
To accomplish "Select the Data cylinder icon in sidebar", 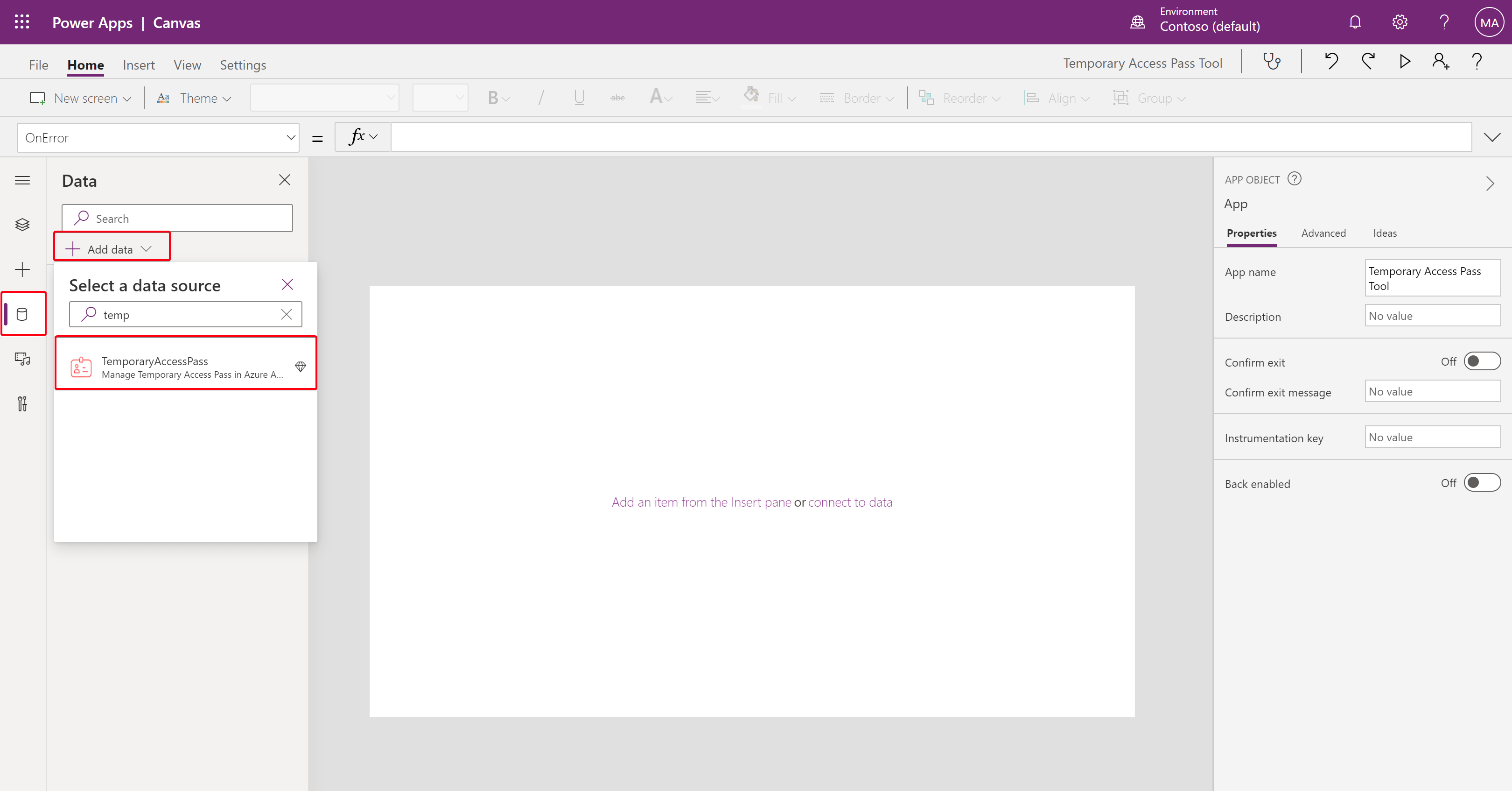I will (x=22, y=314).
